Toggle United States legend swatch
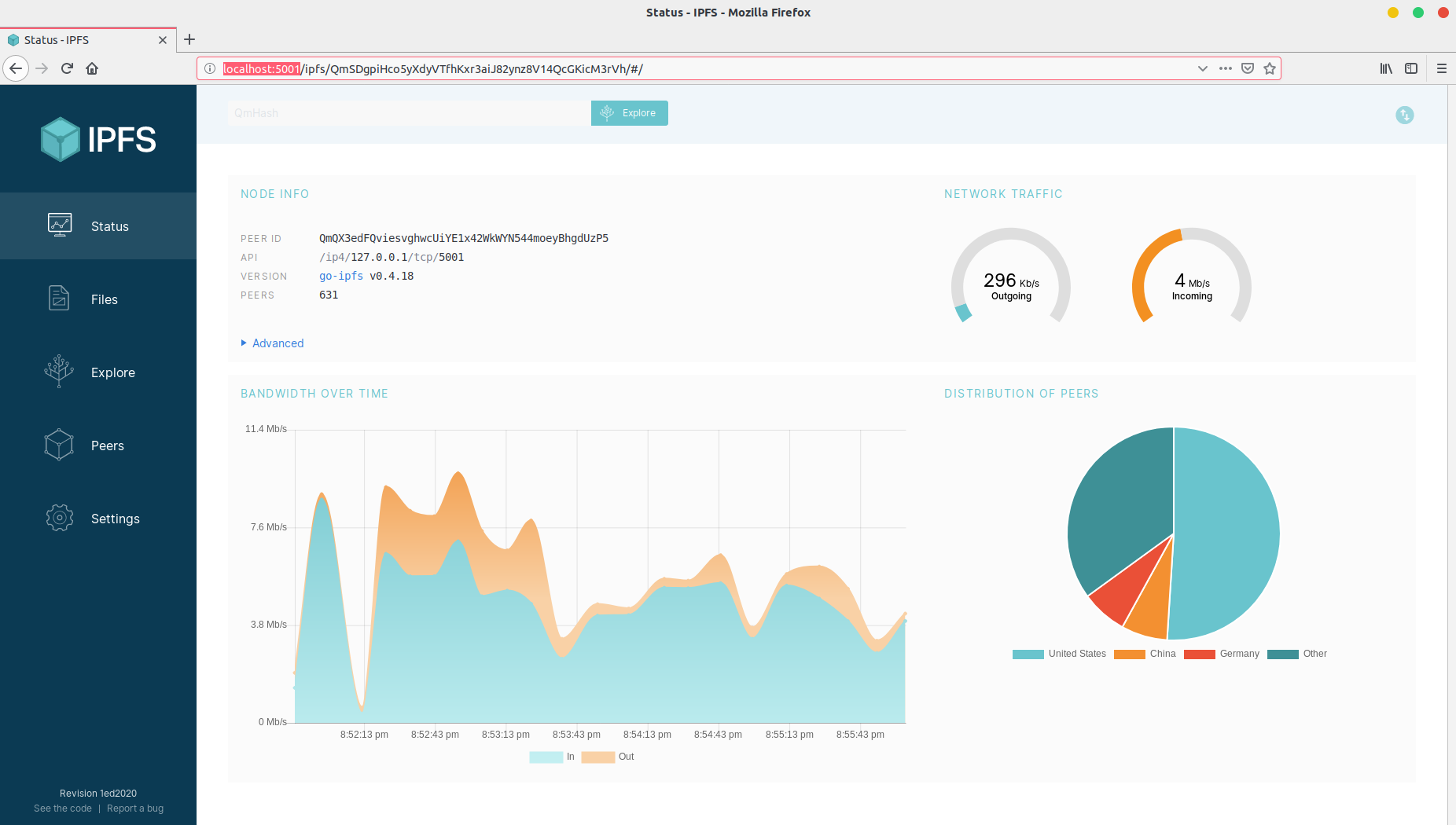 [x=1028, y=654]
